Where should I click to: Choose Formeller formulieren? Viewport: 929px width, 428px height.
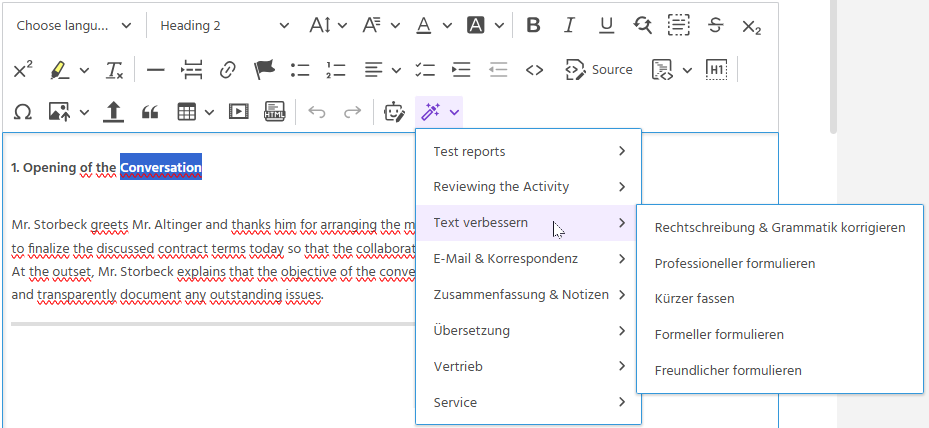tap(780, 334)
